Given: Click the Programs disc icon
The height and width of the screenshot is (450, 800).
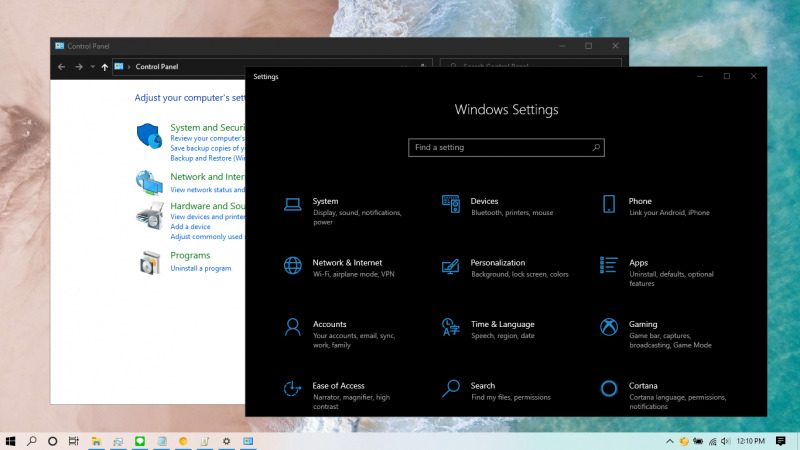Looking at the screenshot, I should [x=149, y=263].
